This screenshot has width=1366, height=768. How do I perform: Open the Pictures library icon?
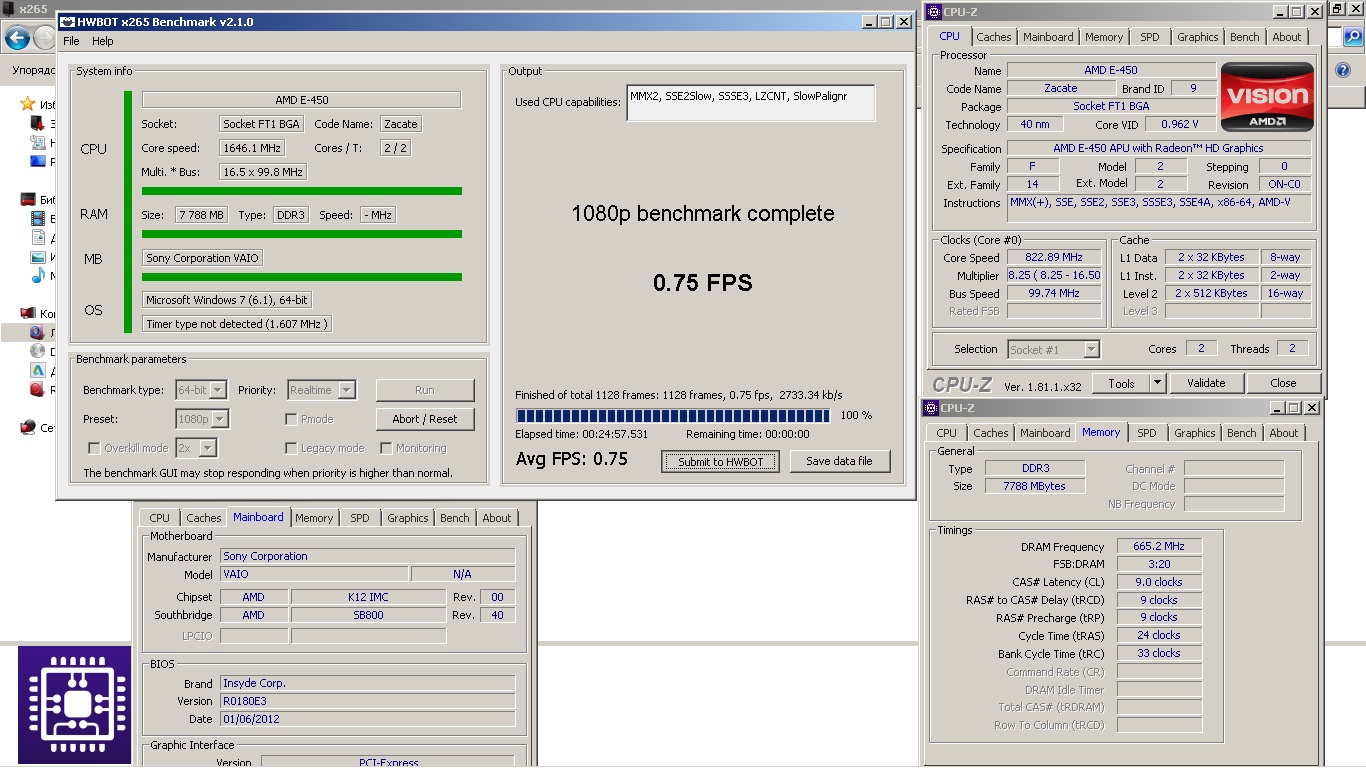coord(38,257)
